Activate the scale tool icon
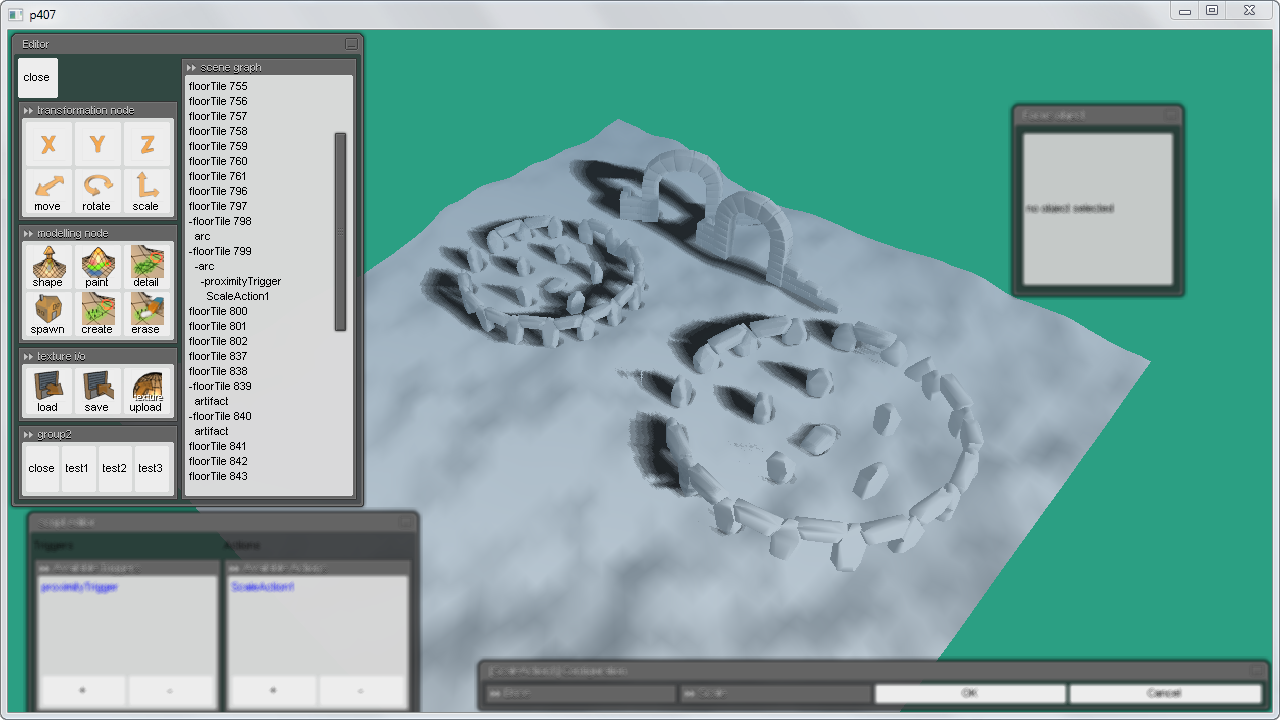 (146, 191)
